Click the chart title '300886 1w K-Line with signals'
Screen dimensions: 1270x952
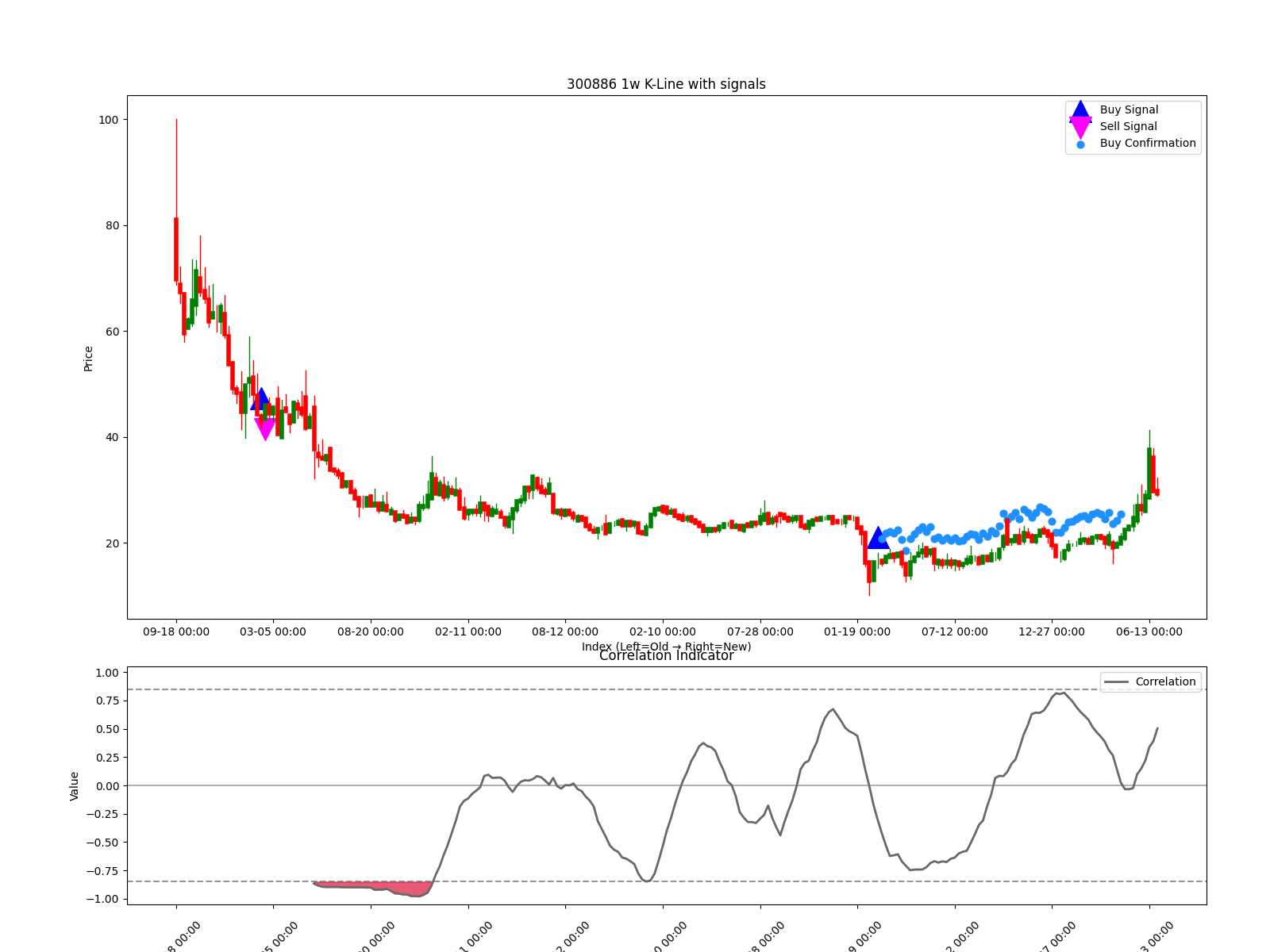[666, 84]
